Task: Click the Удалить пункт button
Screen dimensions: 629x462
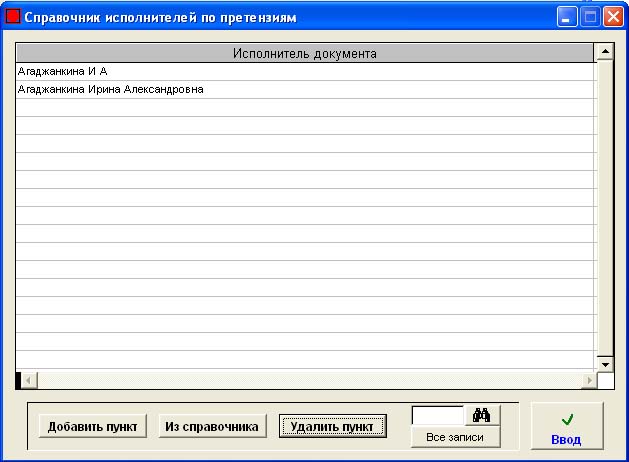Action: [333, 426]
